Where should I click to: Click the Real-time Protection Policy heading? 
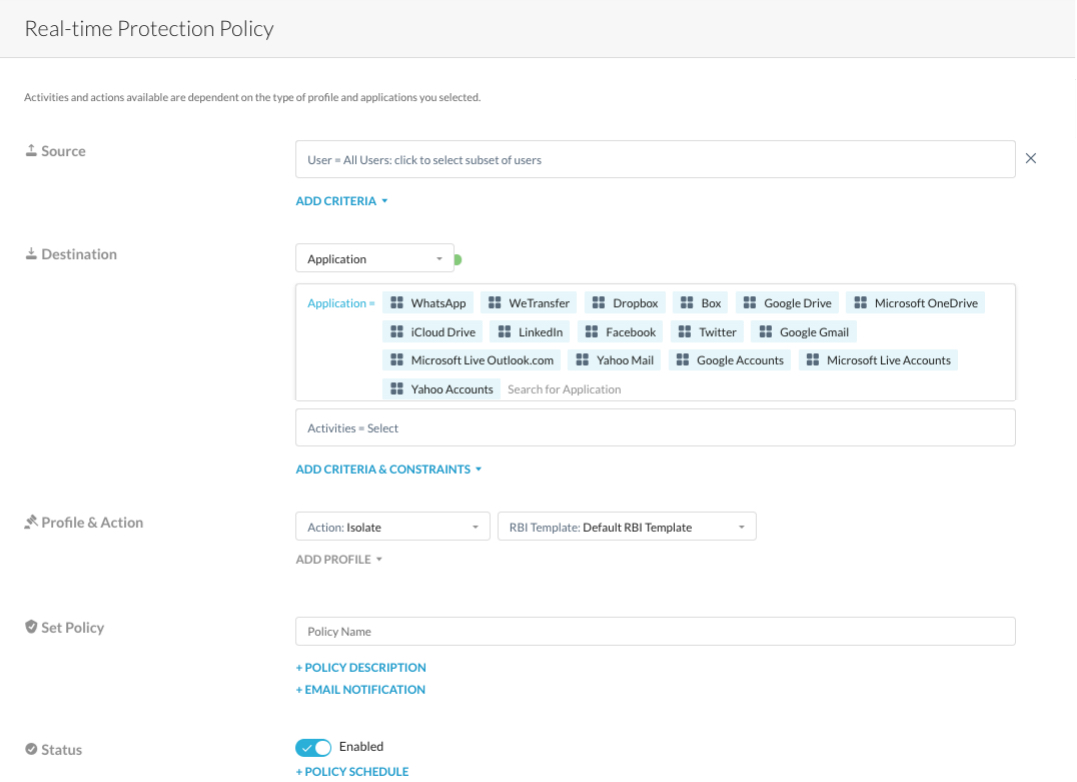click(149, 28)
